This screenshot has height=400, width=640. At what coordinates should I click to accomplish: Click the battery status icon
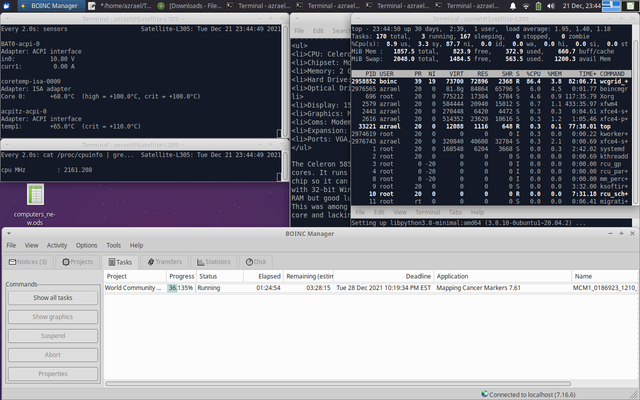(x=538, y=6)
